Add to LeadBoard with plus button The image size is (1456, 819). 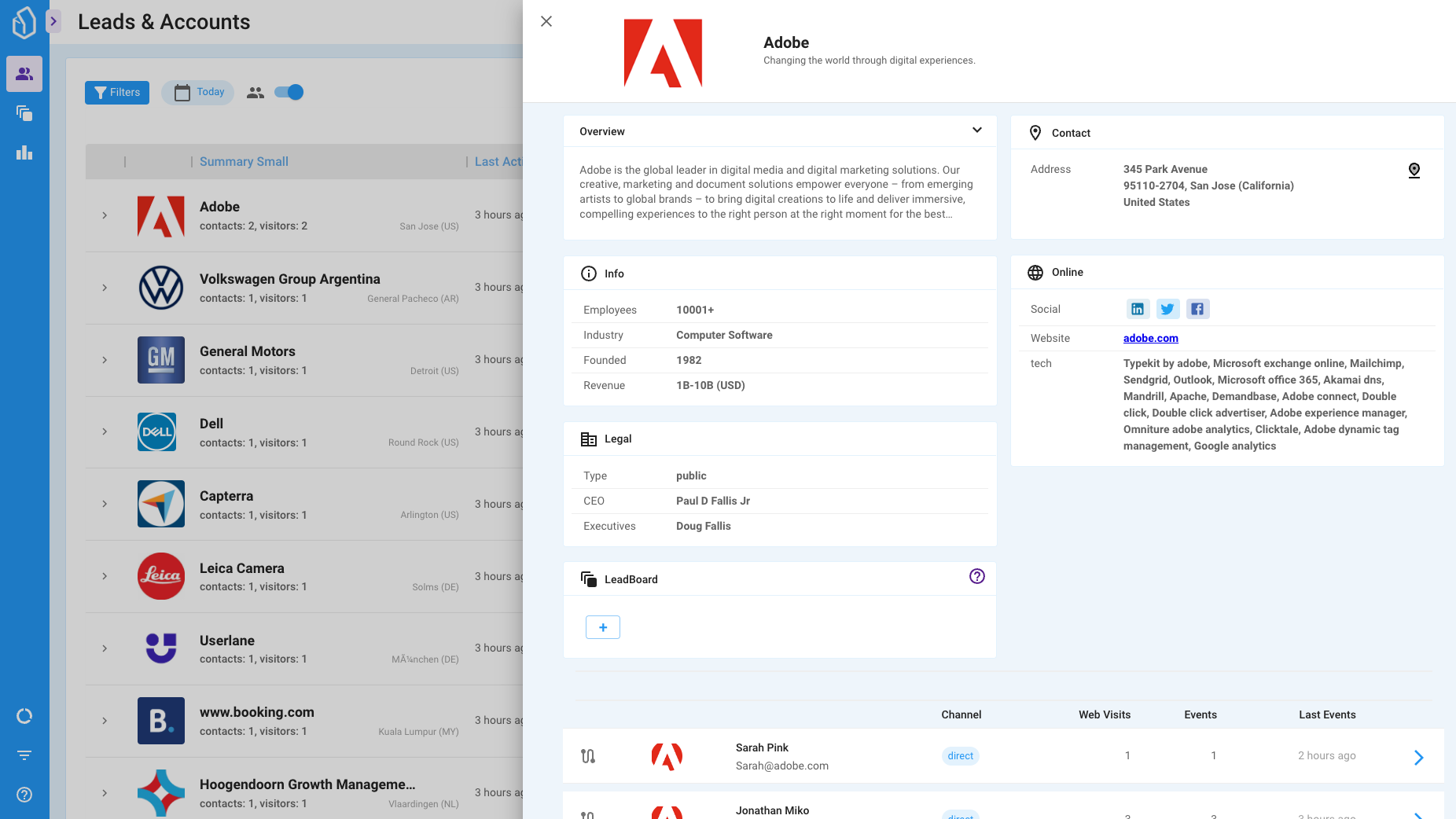point(602,627)
